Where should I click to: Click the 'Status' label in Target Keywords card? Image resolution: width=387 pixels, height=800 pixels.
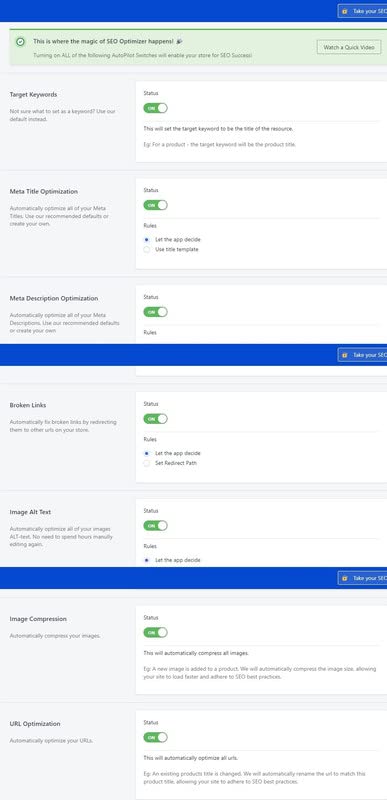(x=151, y=93)
